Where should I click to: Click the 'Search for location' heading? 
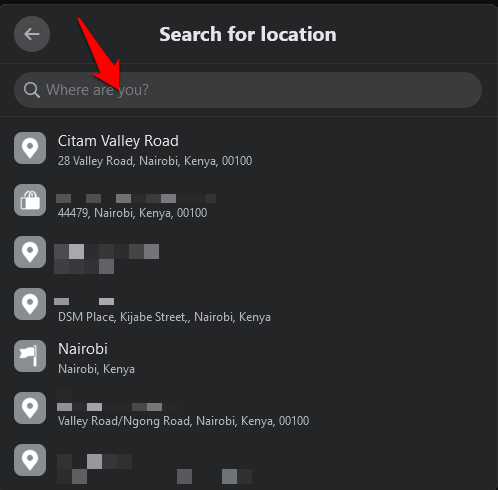click(x=248, y=34)
